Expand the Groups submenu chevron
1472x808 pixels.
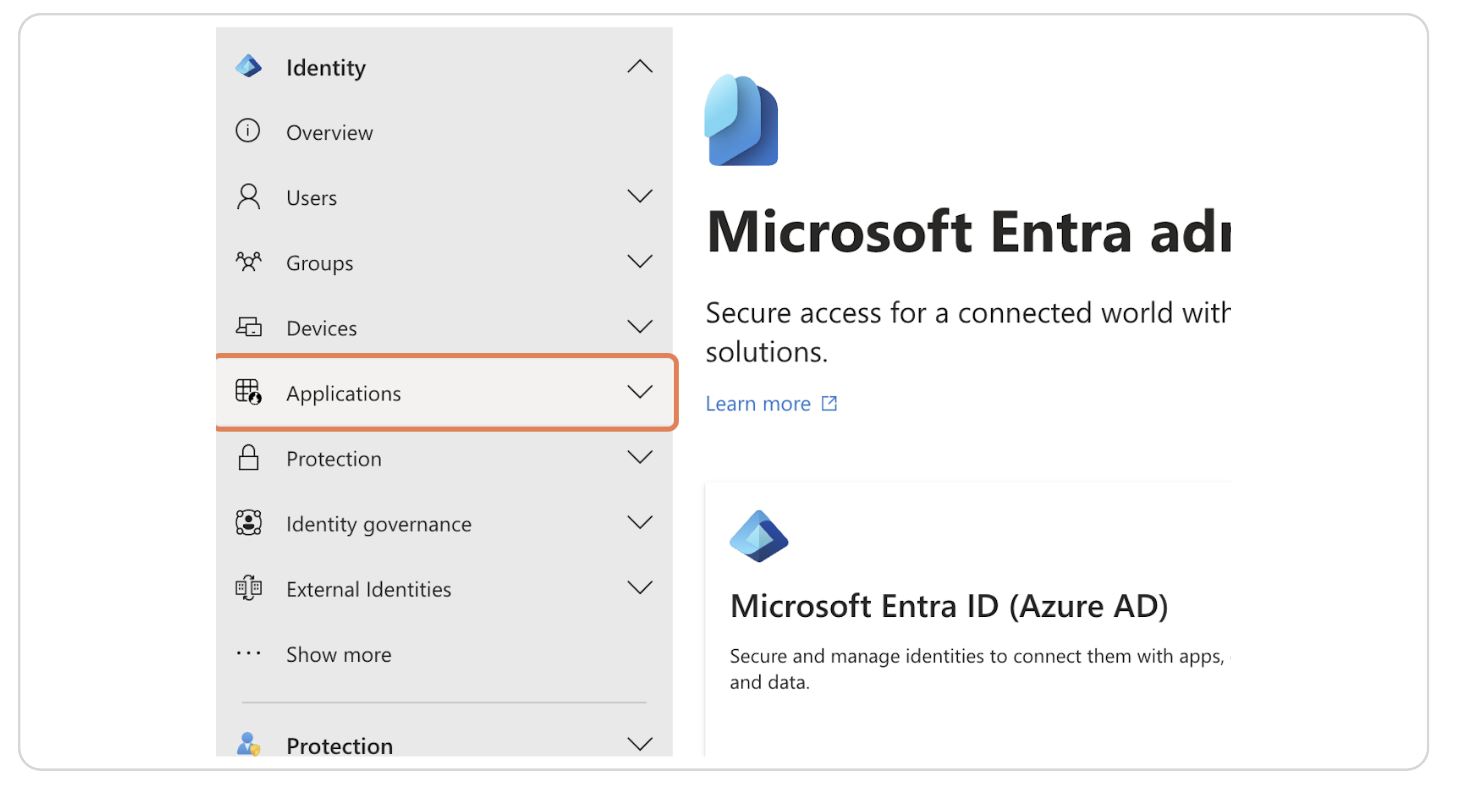coord(639,262)
